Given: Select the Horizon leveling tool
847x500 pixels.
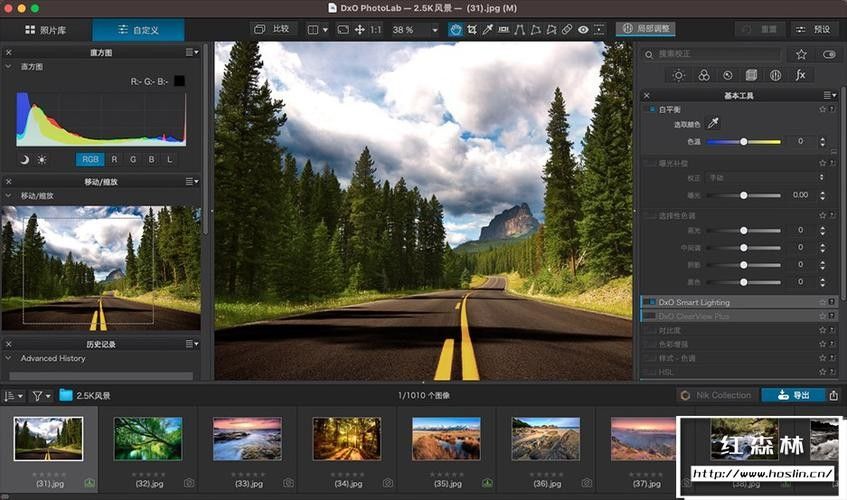Looking at the screenshot, I should pos(503,30).
